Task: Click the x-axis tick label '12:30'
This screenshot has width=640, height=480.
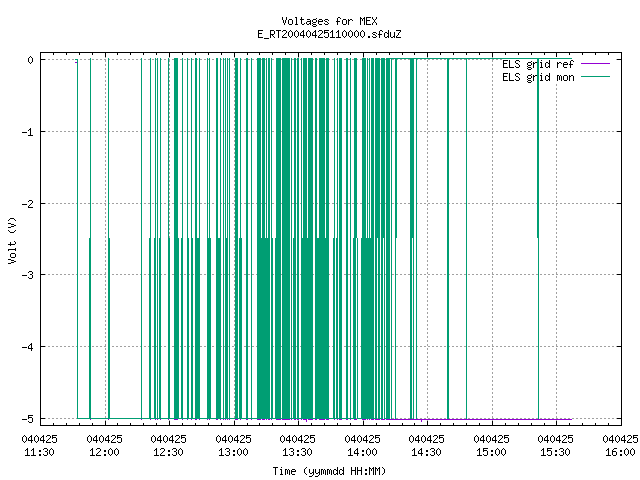Action: coord(169,452)
